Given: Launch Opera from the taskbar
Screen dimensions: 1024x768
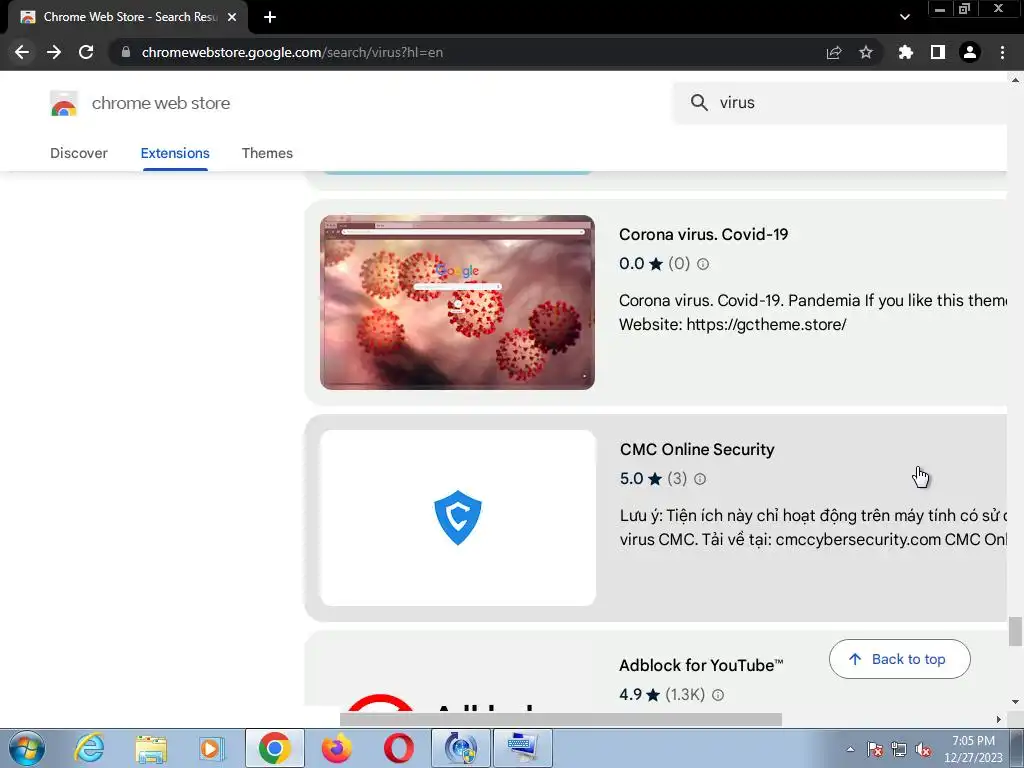Looking at the screenshot, I should 398,748.
